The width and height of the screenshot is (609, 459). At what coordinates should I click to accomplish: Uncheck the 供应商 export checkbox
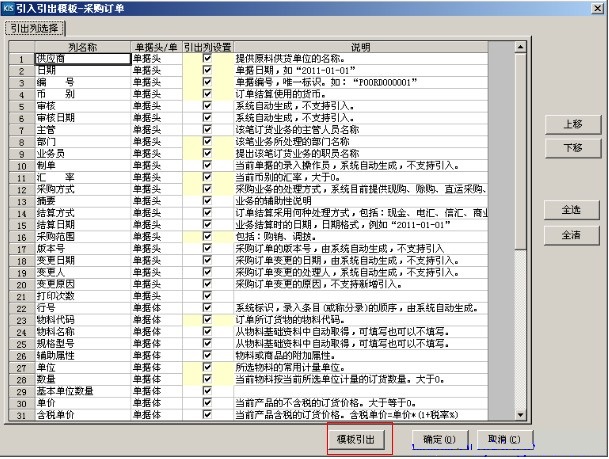pos(207,58)
